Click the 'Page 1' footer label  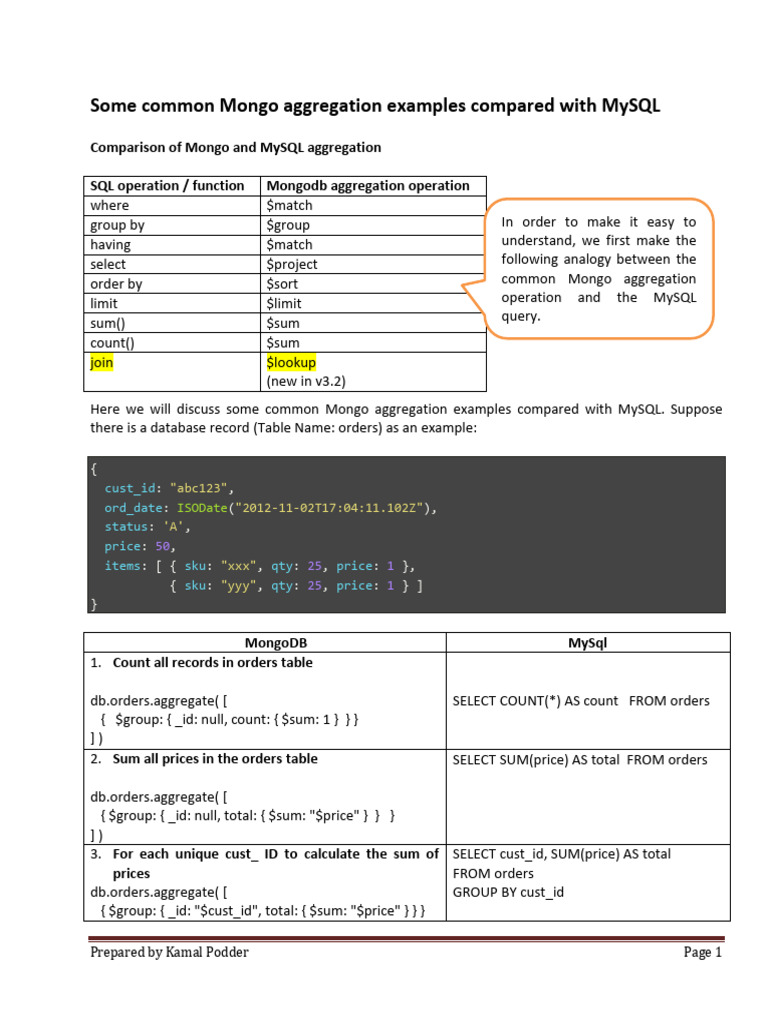pyautogui.click(x=703, y=952)
